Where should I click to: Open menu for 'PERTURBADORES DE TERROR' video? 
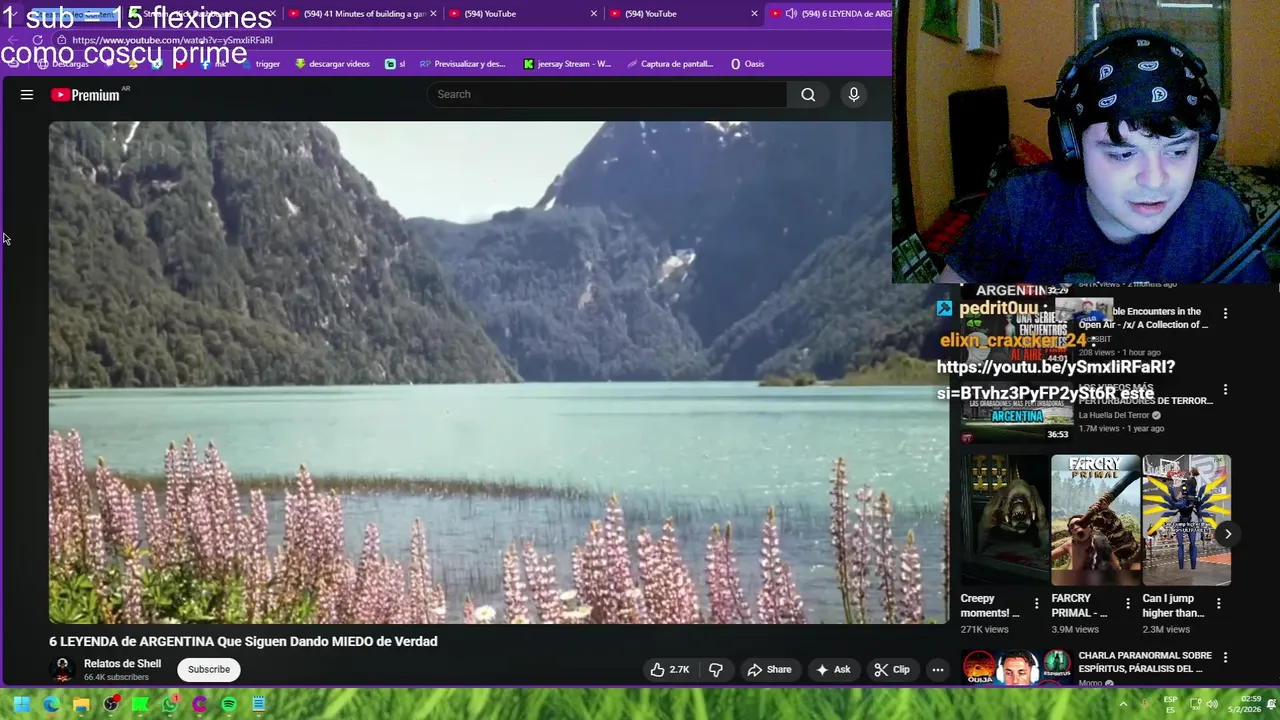tap(1225, 390)
